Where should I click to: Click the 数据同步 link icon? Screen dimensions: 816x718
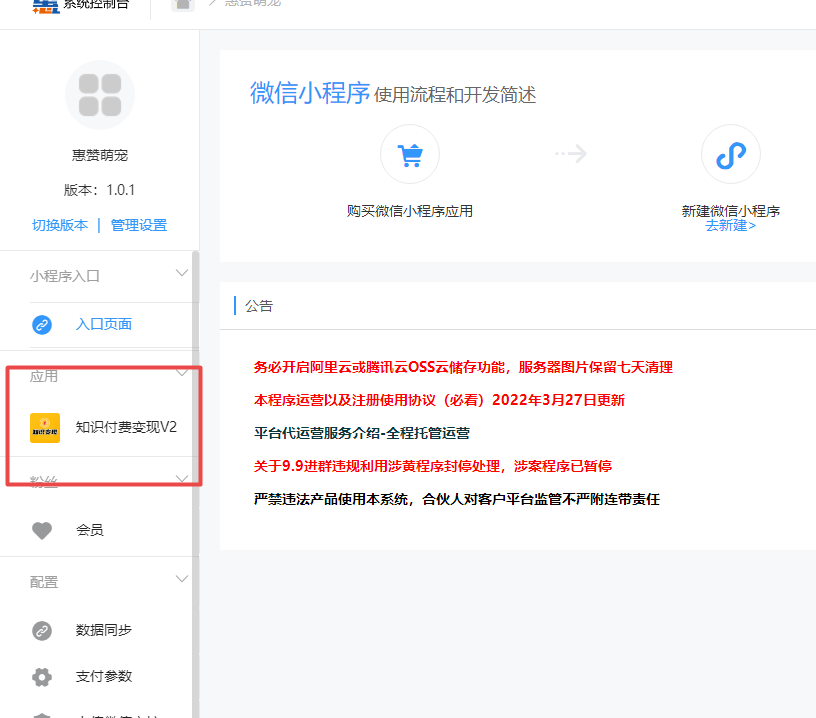[42, 631]
